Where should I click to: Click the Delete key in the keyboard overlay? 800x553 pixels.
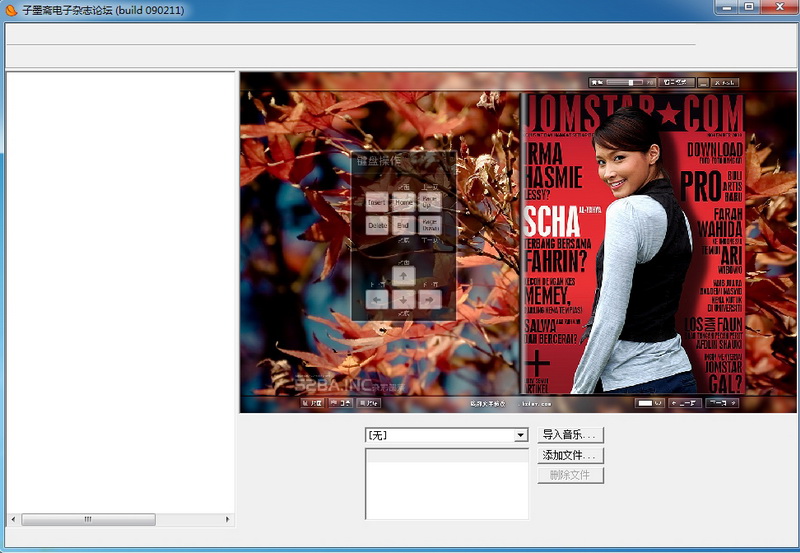(377, 225)
